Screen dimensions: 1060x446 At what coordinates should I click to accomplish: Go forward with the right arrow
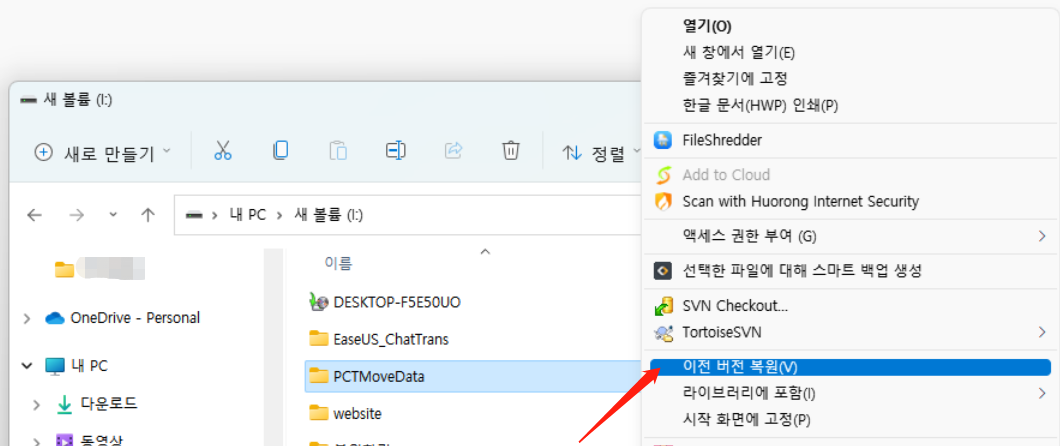77,215
